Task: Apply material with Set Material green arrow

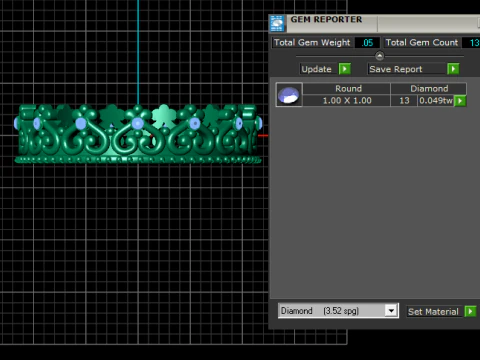Action: [470, 312]
